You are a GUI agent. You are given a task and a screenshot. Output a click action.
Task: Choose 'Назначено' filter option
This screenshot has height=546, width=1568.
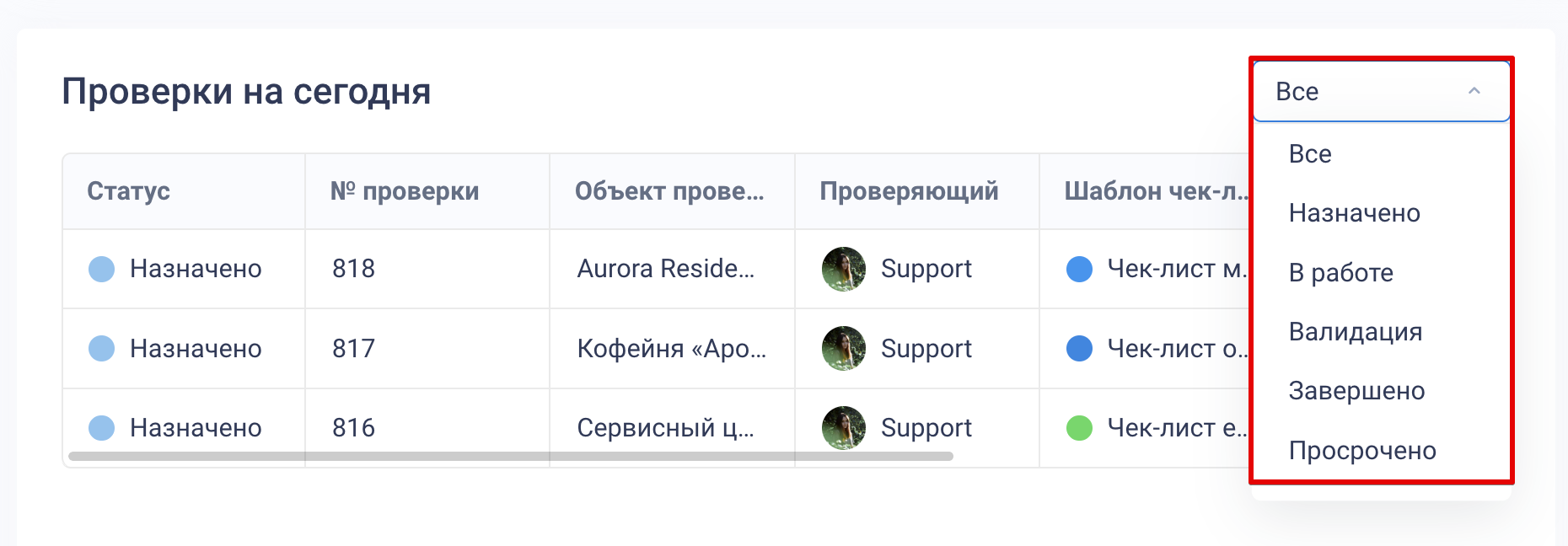point(1354,213)
